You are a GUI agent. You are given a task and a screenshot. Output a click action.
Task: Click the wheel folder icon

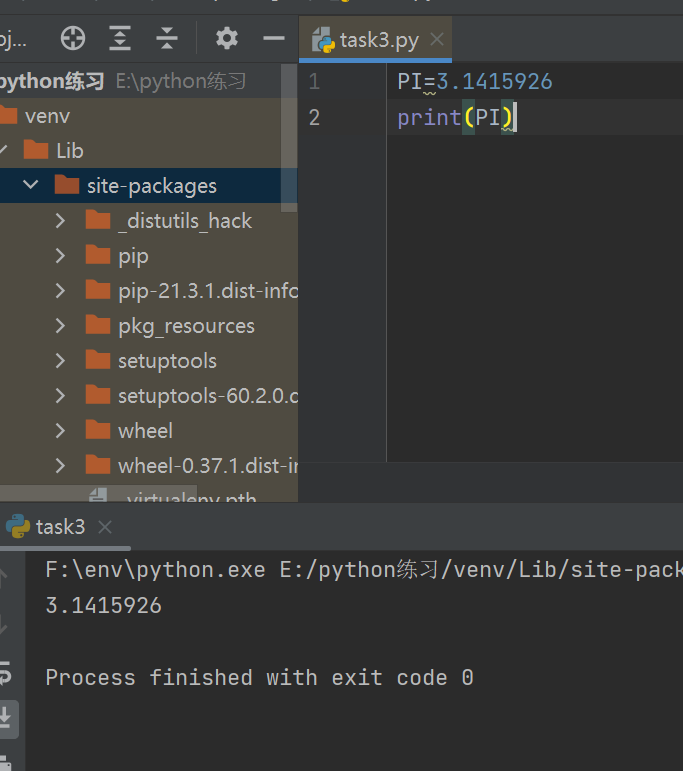[98, 430]
